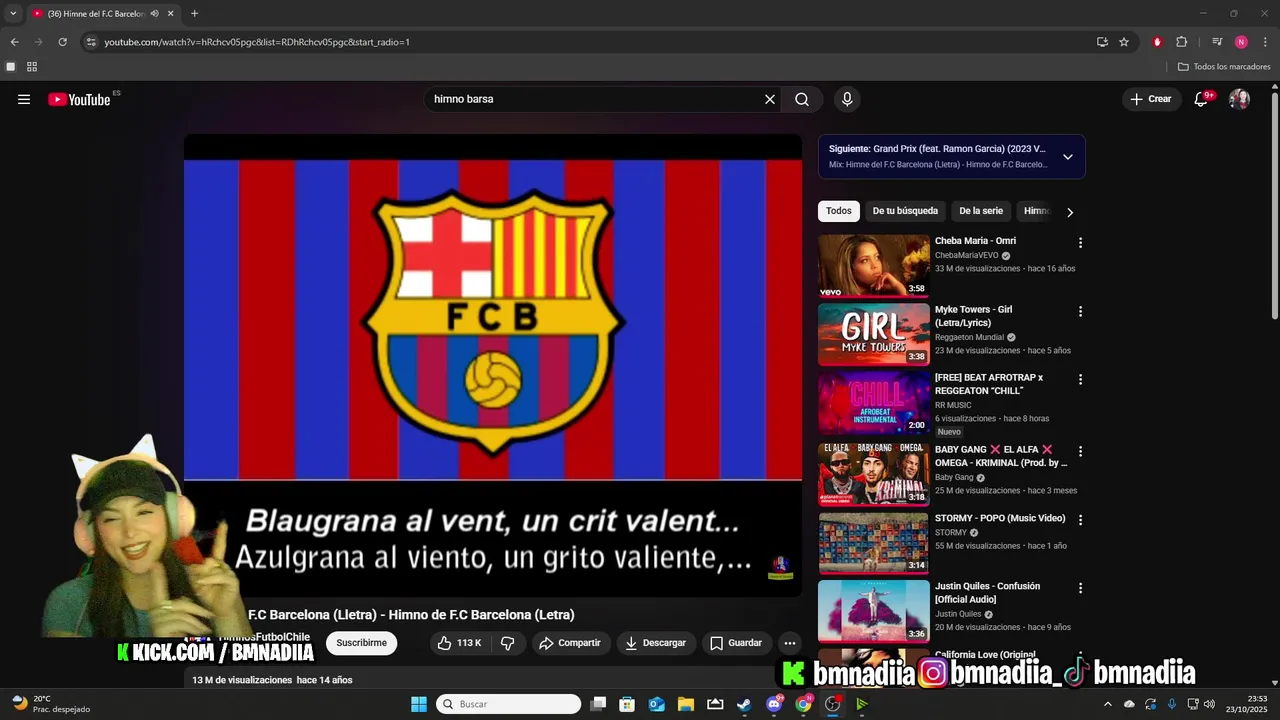The width and height of the screenshot is (1280, 720).
Task: Open the YouTube hamburger guide menu
Action: (x=24, y=99)
